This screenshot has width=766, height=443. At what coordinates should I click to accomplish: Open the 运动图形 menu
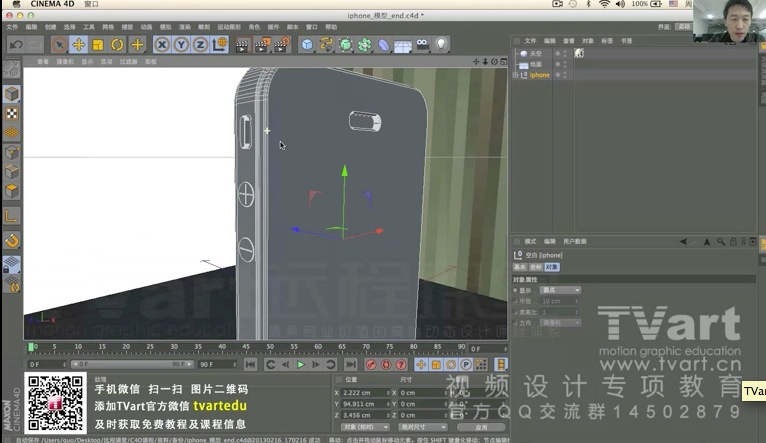click(229, 27)
